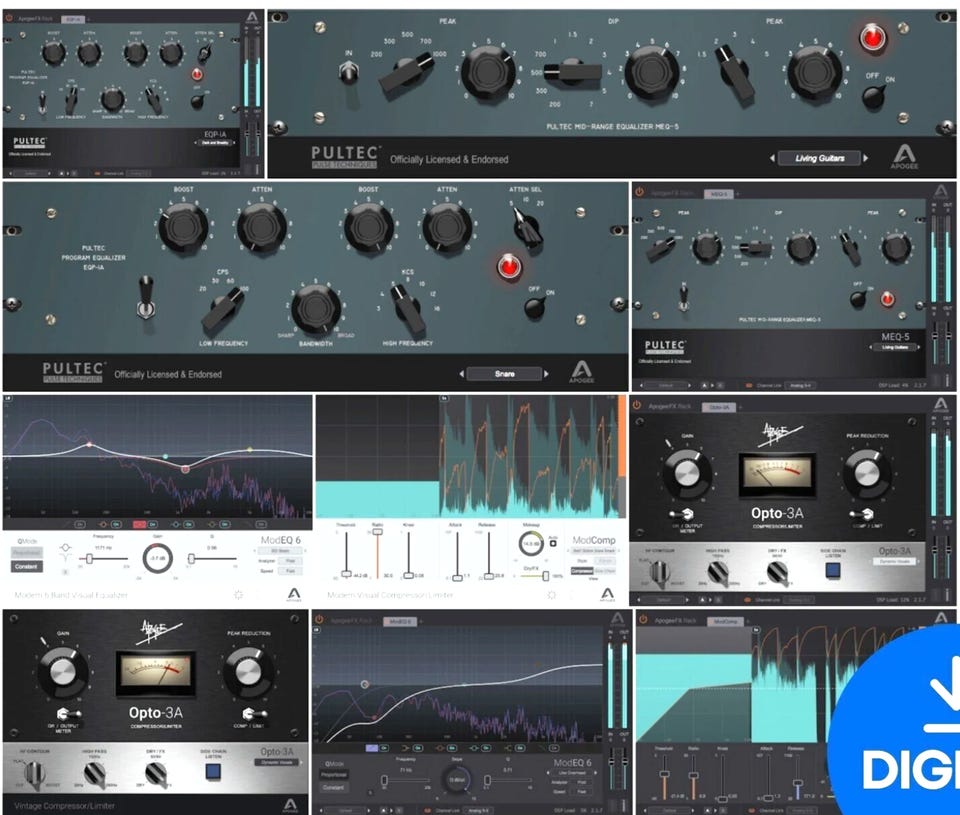Flip bypass toggle switch on large EQP-1A panel

click(x=145, y=299)
